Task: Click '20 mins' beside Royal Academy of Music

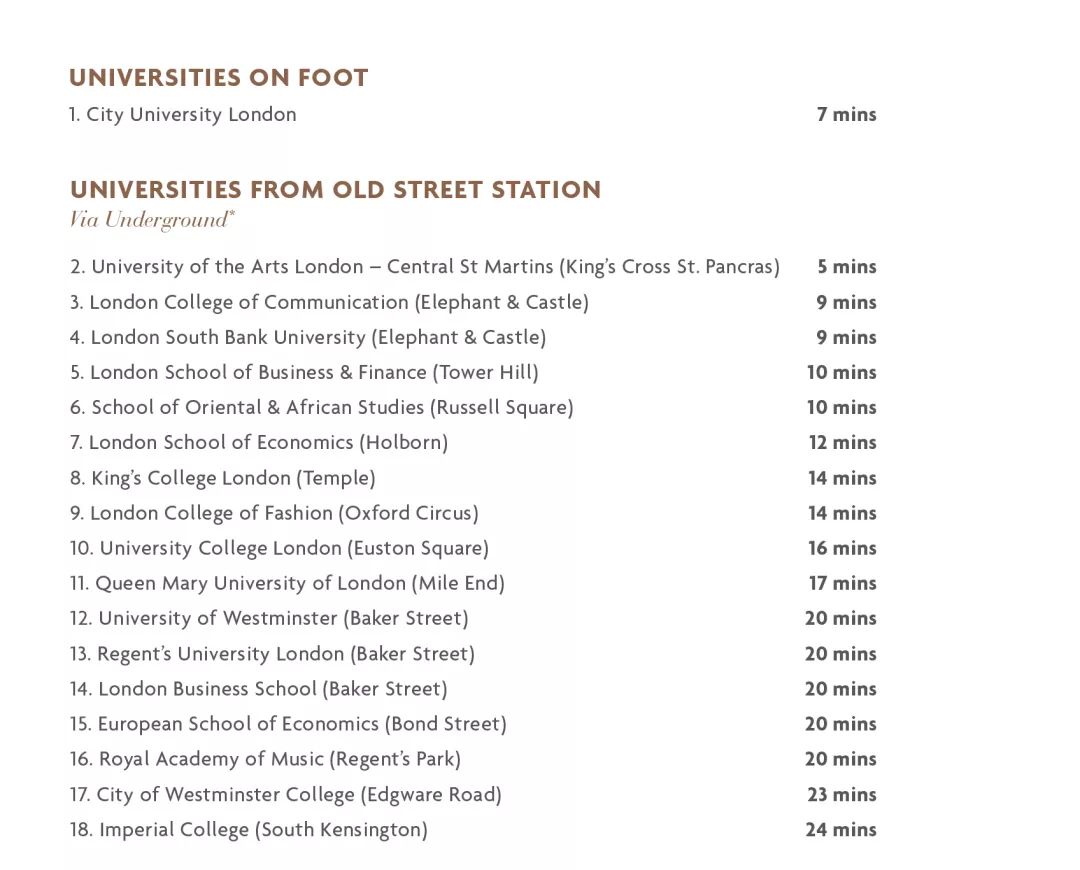Action: (x=841, y=759)
